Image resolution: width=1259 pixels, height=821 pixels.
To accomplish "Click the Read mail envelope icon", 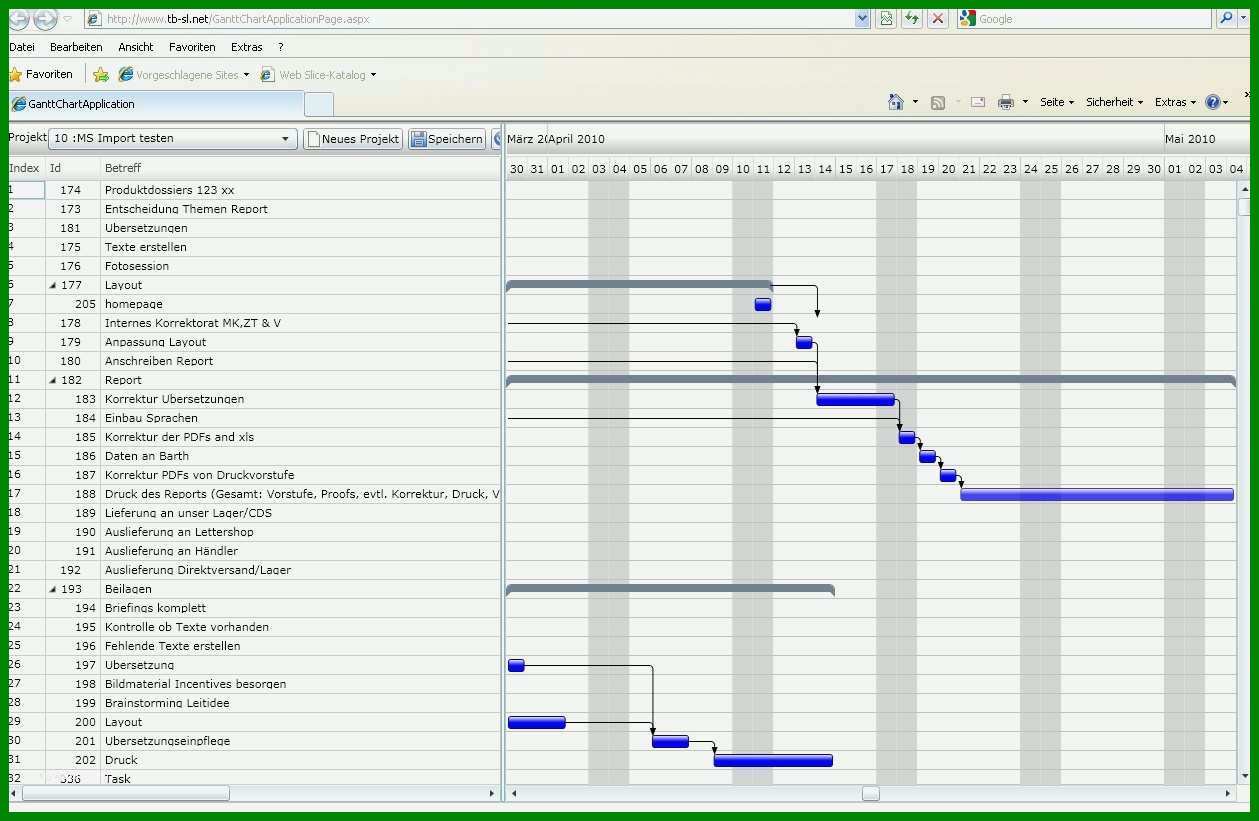I will pyautogui.click(x=978, y=102).
